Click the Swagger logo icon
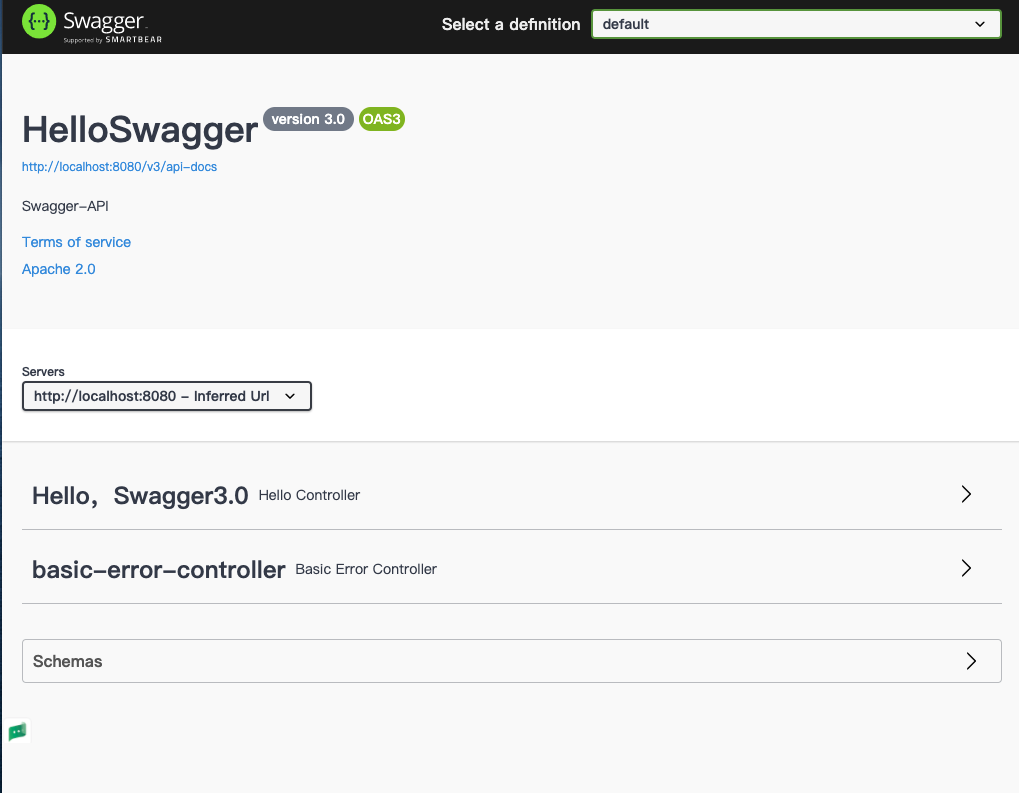The height and width of the screenshot is (793, 1019). 39,21
